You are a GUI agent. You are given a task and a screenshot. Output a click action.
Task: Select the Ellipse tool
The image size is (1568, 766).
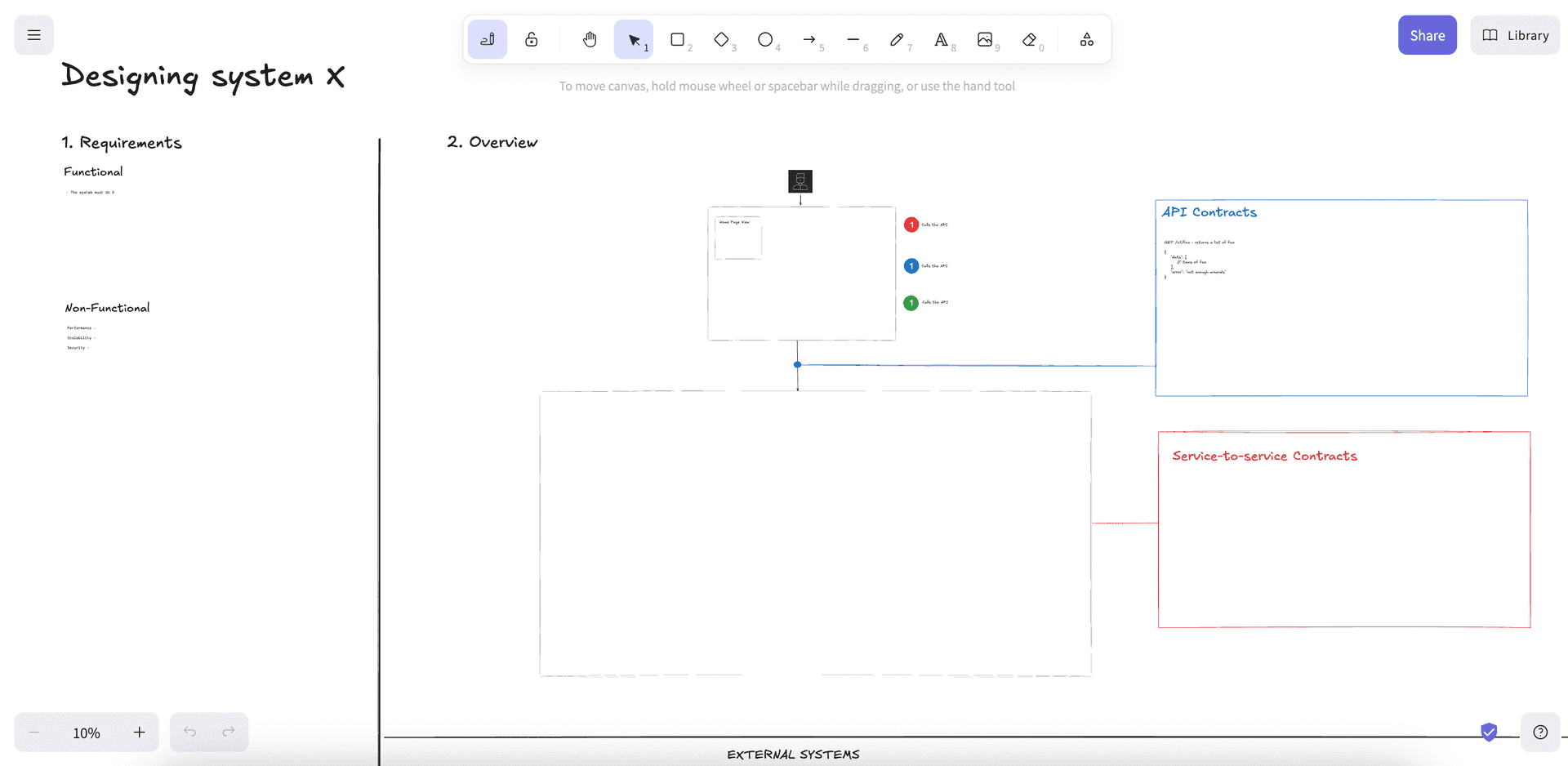point(766,39)
